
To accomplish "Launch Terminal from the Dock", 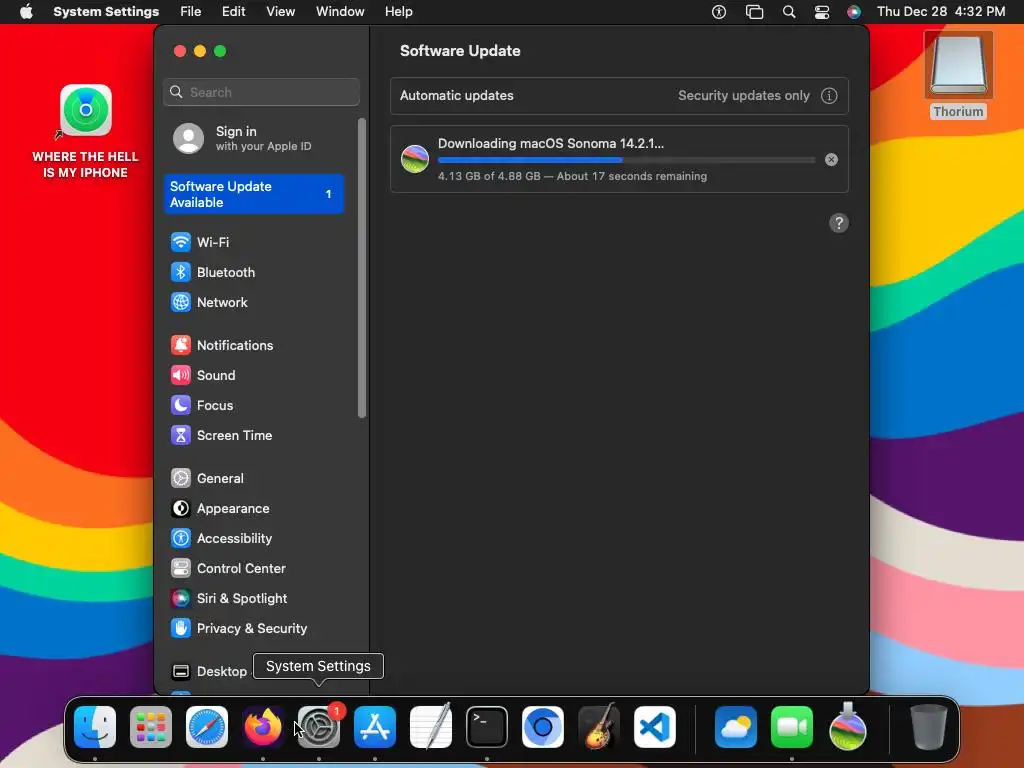I will [x=487, y=727].
